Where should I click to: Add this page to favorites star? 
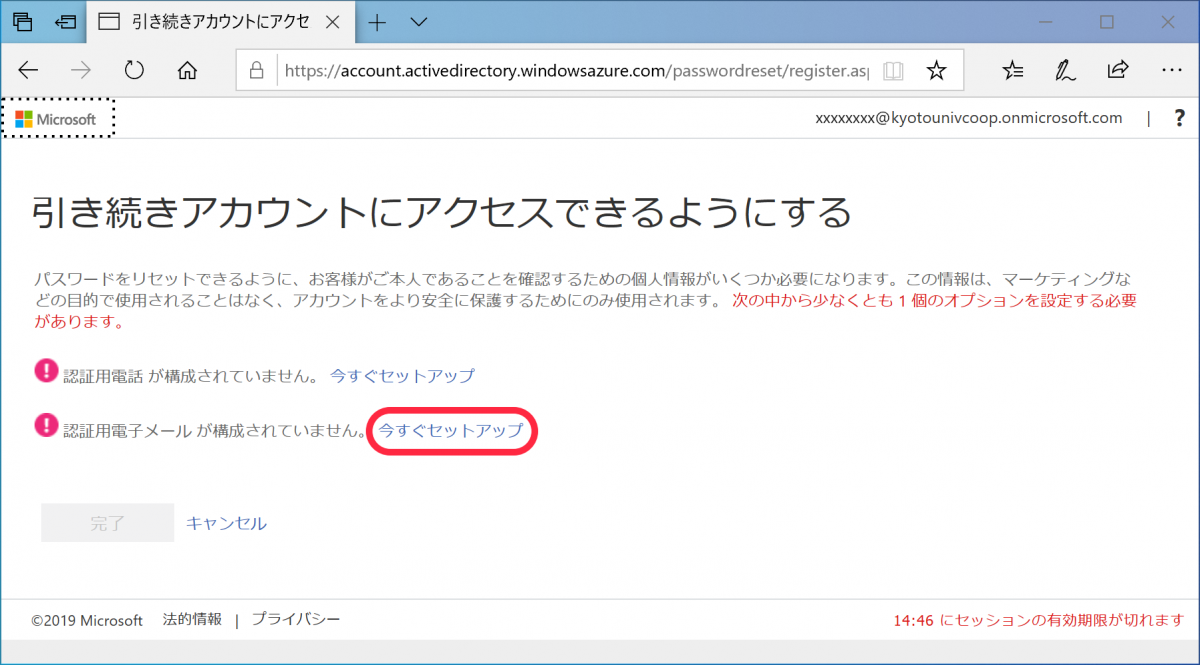(936, 70)
